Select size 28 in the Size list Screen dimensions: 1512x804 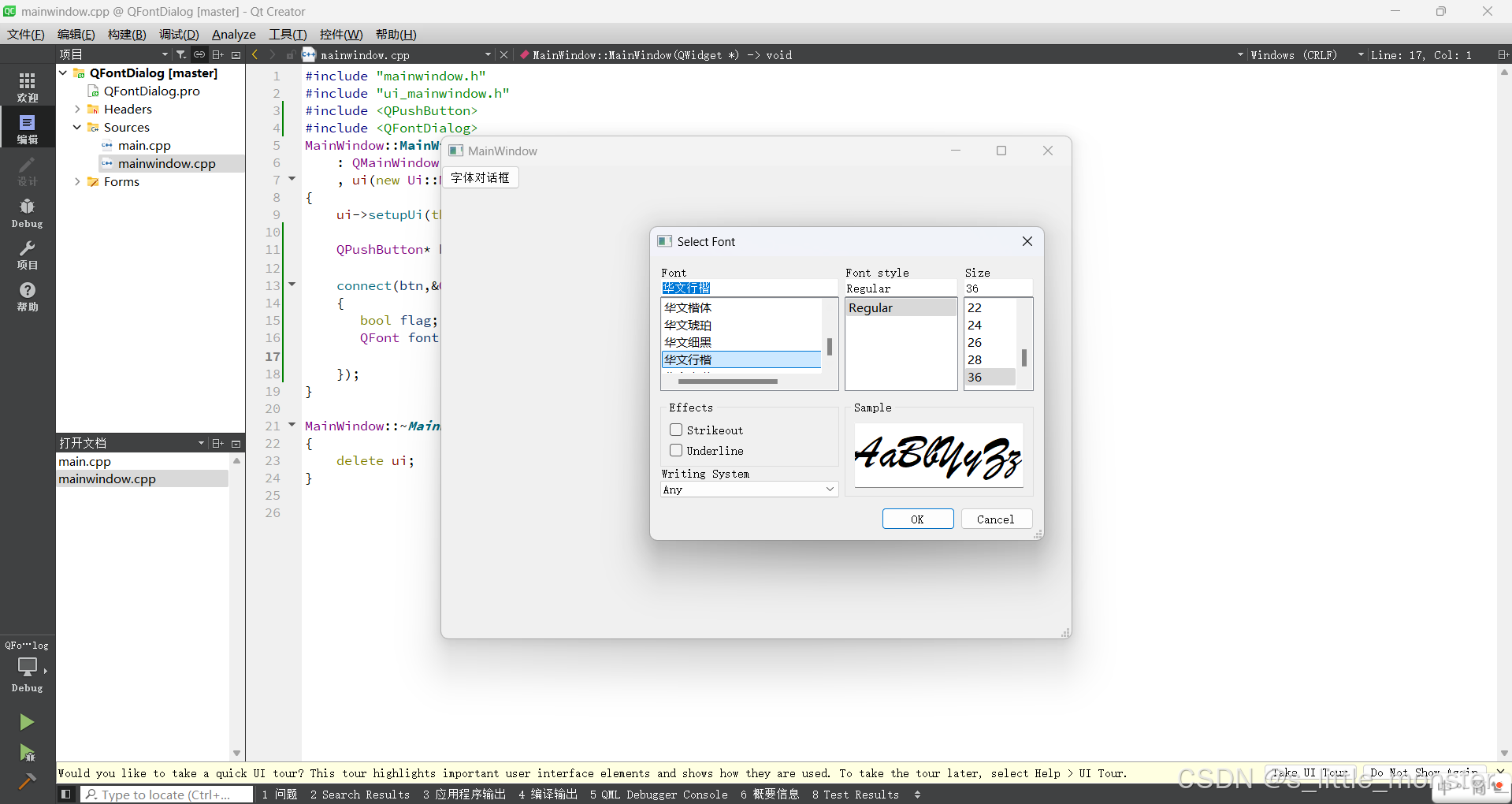pos(990,359)
